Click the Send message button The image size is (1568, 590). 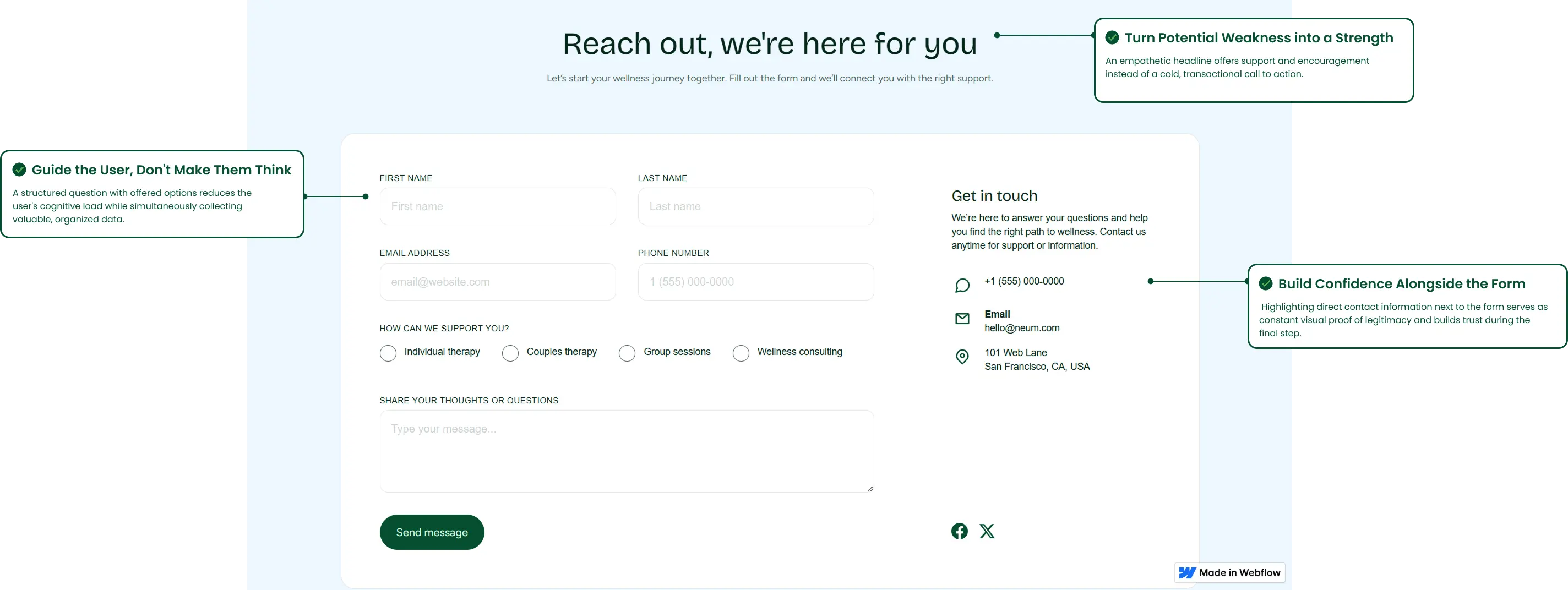point(432,532)
